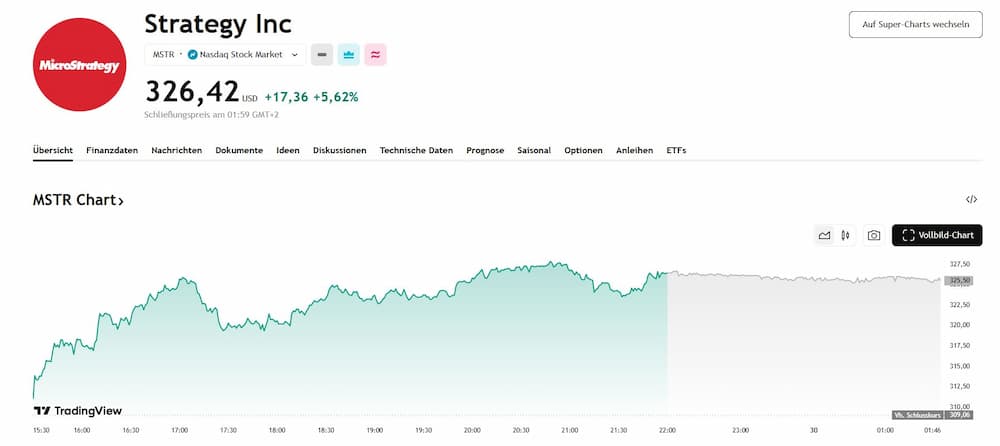
Task: Click the Vollbild-Chart button
Action: 937,235
